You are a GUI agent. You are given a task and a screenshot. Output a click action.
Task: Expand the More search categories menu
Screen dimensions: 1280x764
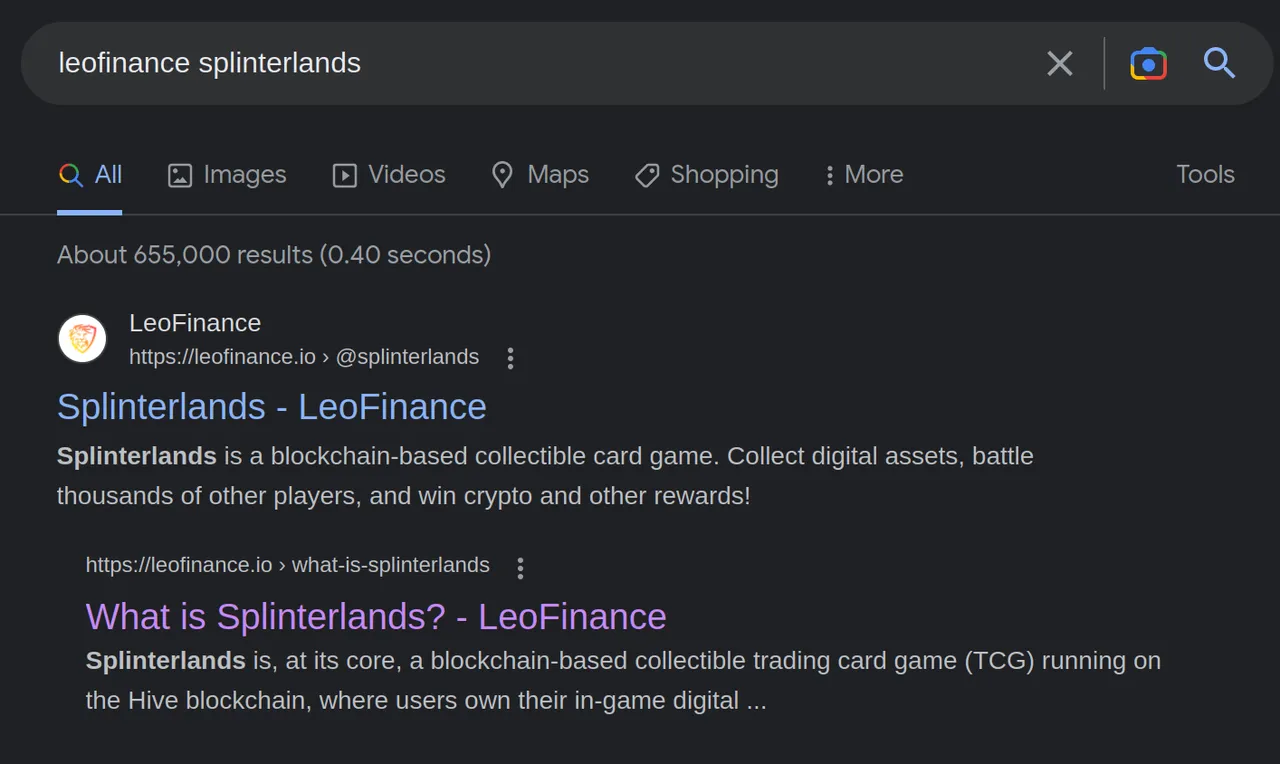[x=864, y=175]
